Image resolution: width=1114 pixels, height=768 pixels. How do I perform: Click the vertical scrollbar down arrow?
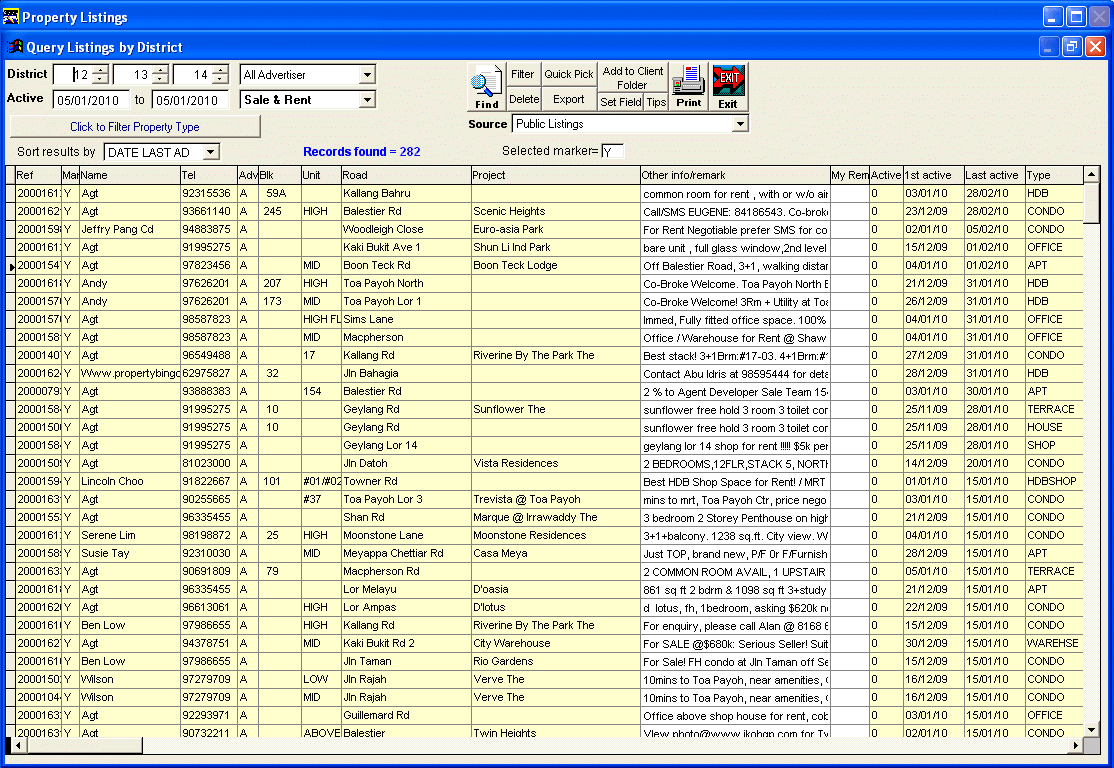(1092, 730)
